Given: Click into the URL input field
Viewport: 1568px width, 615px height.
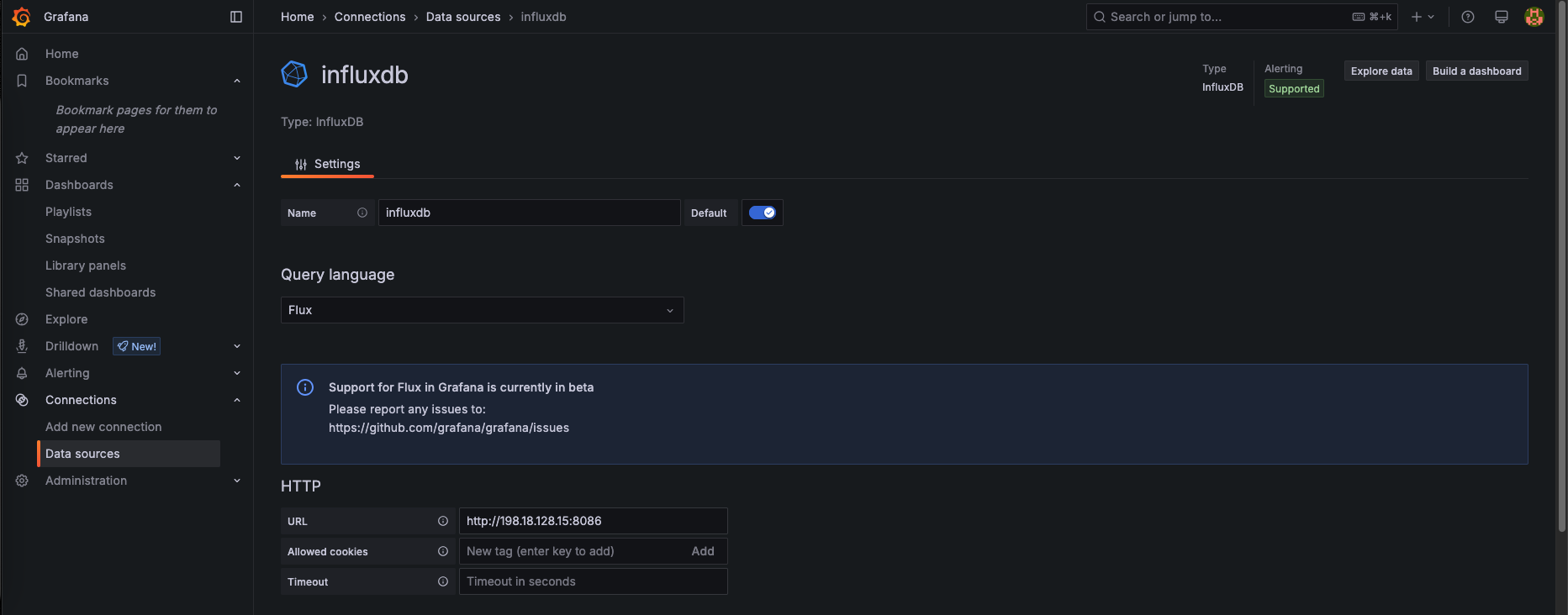Looking at the screenshot, I should [x=593, y=521].
